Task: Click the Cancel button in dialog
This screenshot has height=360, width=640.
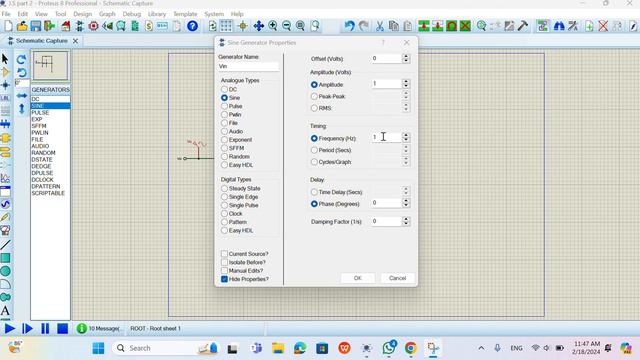Action: point(398,278)
